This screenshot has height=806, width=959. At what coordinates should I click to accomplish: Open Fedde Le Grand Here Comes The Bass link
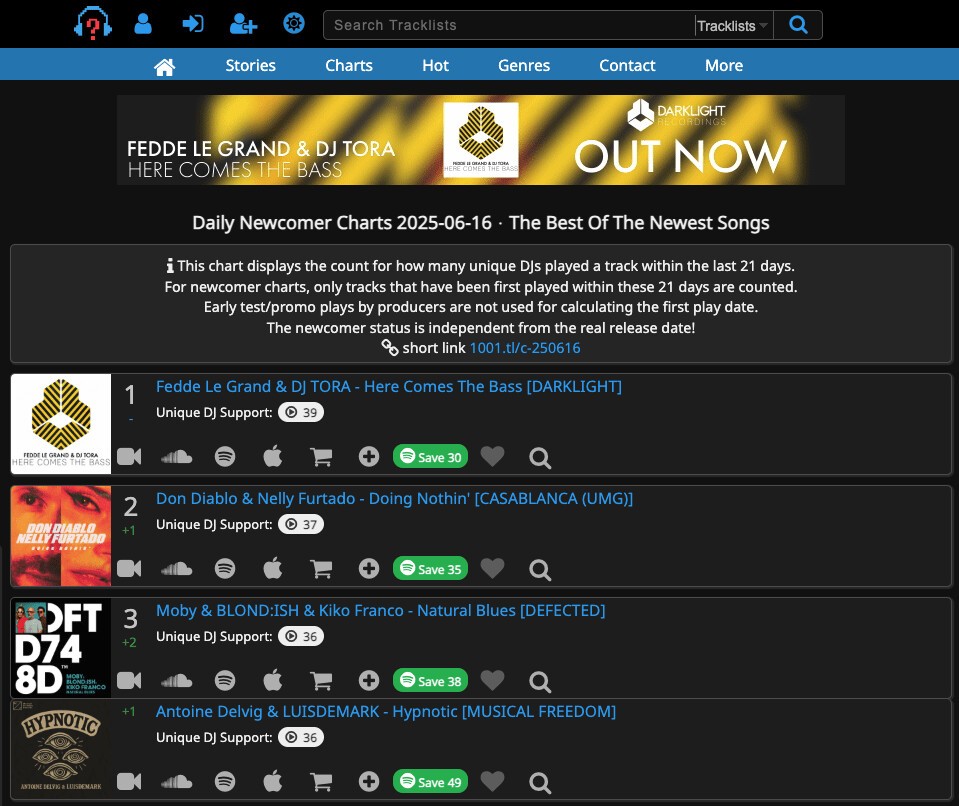[x=389, y=386]
